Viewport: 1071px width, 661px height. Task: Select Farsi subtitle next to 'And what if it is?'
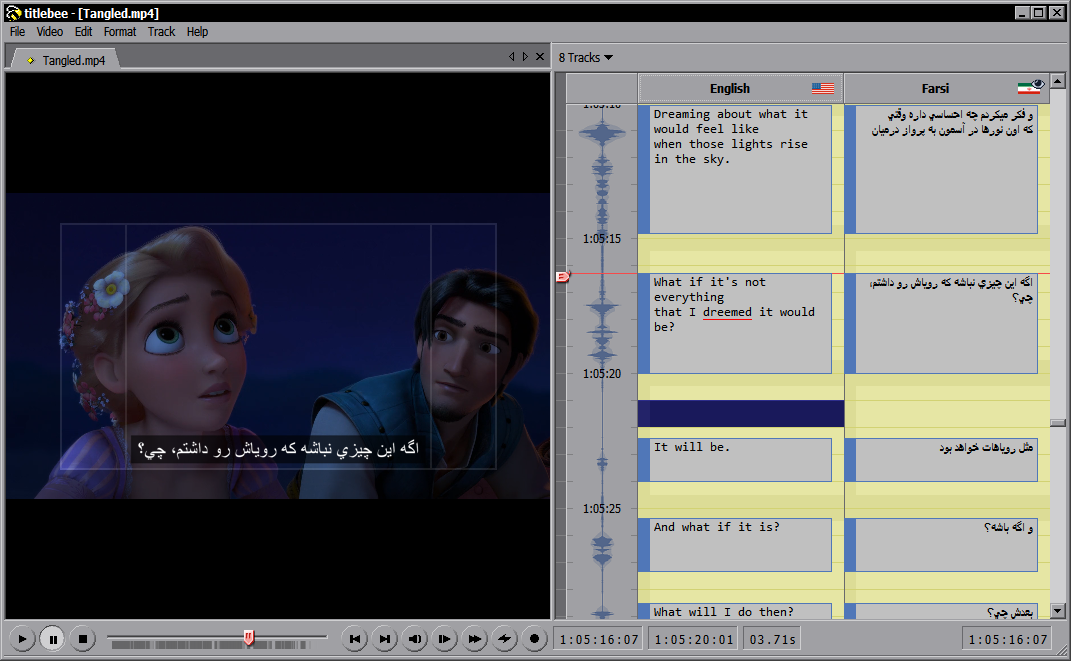(941, 545)
